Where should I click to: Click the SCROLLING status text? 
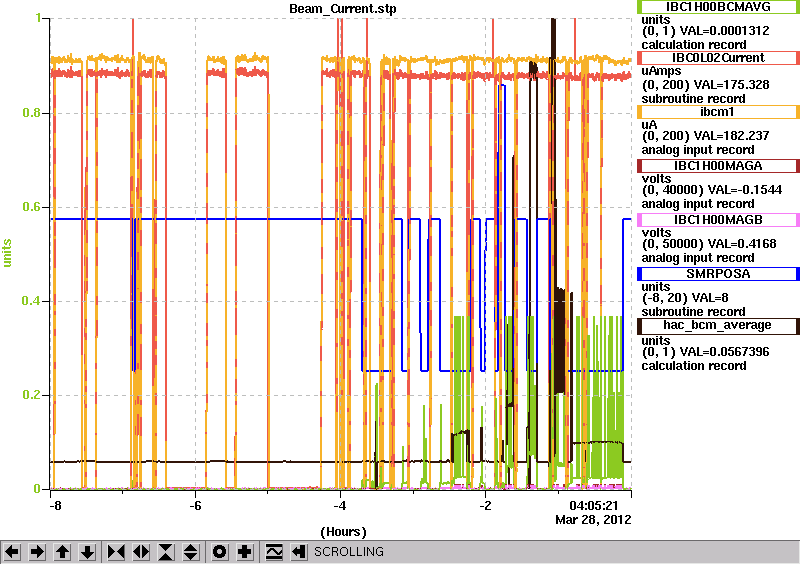pyautogui.click(x=349, y=552)
